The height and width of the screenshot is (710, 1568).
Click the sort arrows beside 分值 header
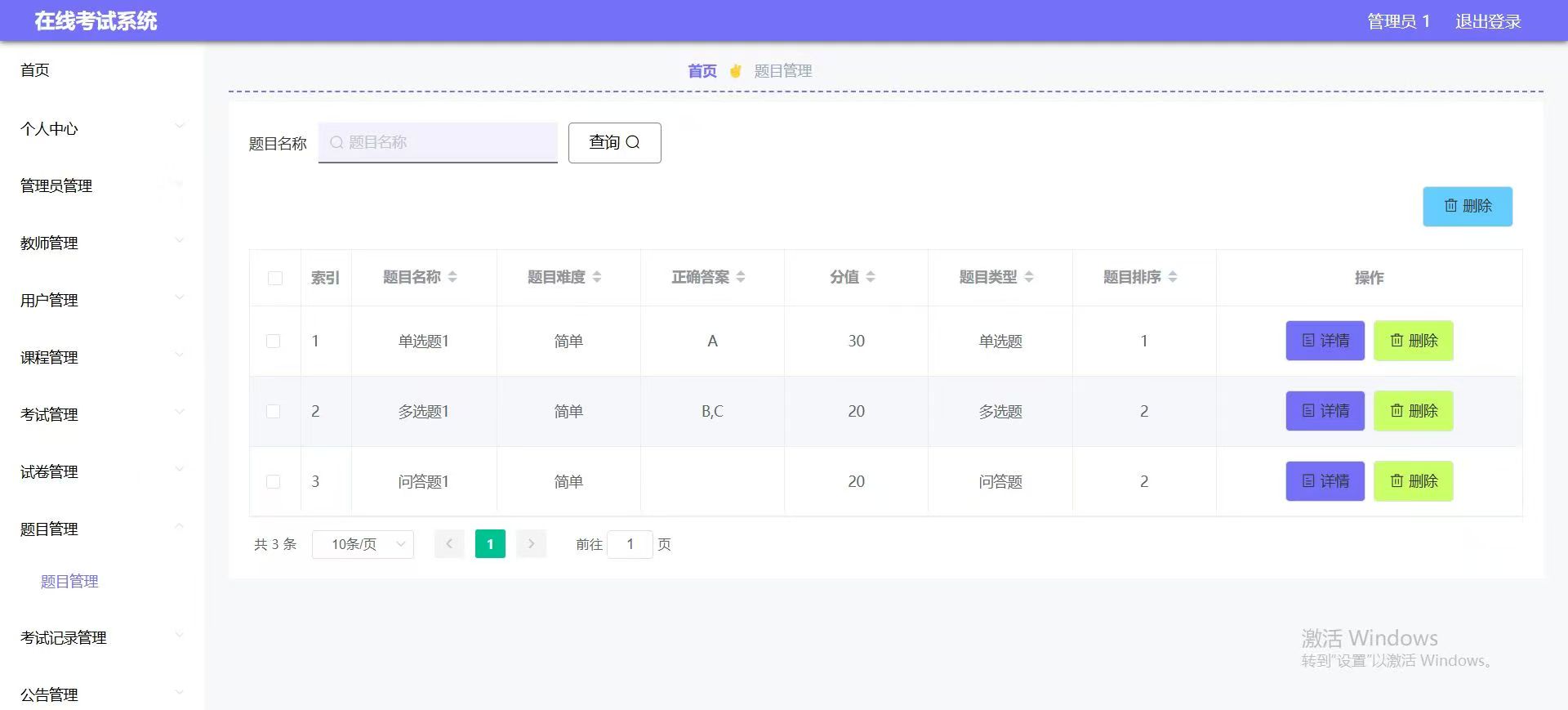coord(871,277)
